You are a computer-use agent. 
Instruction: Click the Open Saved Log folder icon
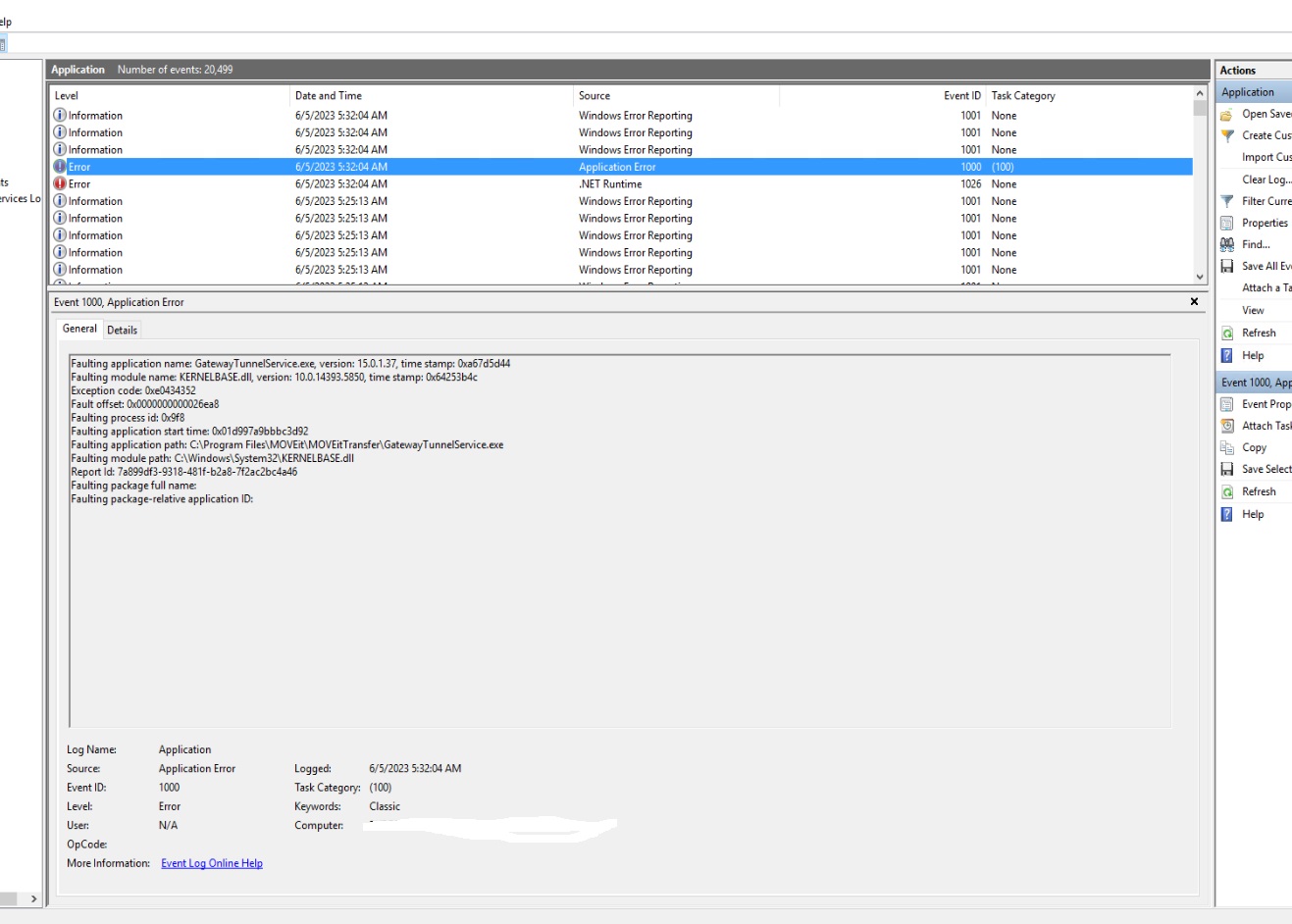(x=1226, y=115)
